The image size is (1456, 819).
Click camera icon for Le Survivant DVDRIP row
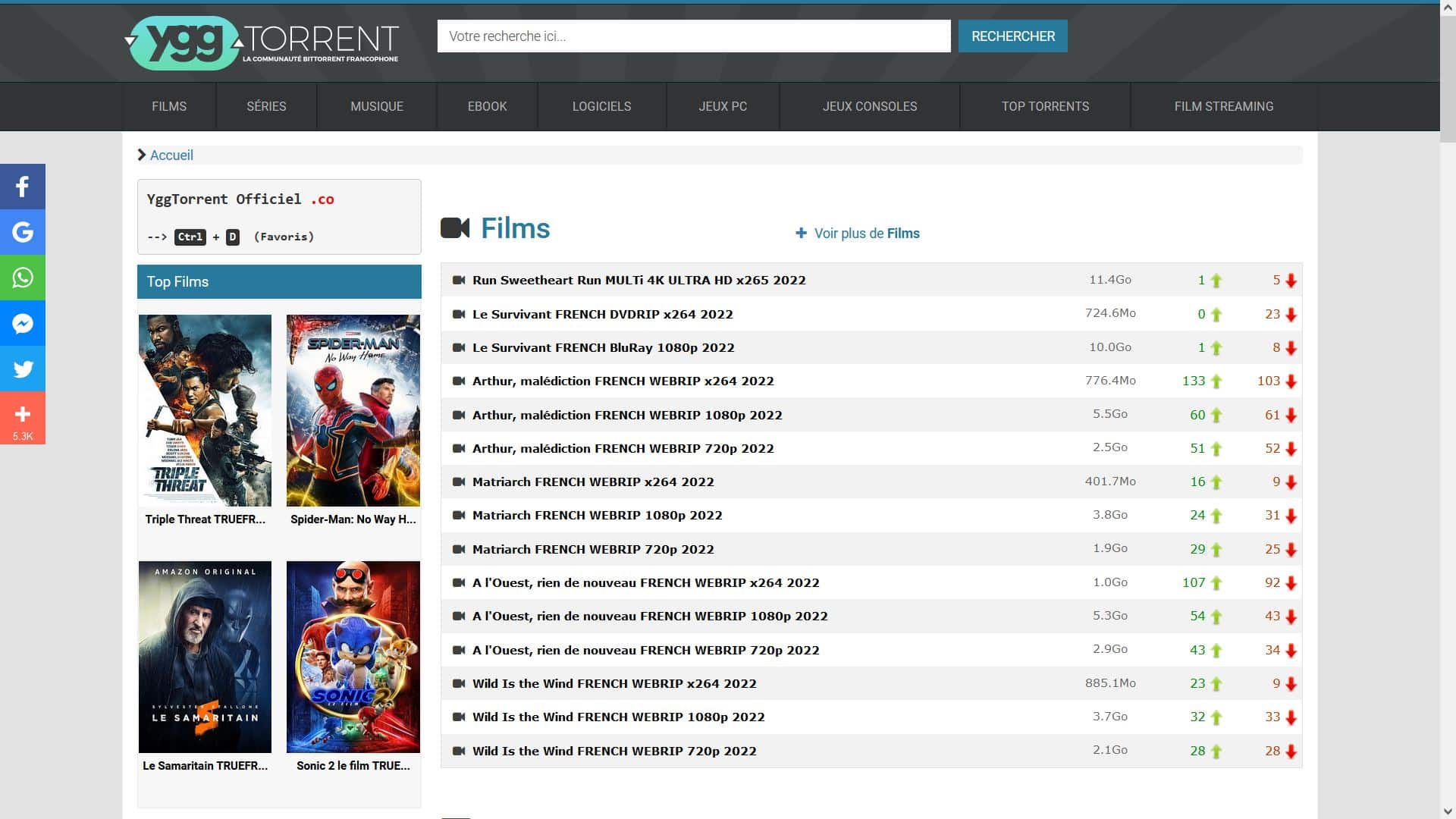point(459,314)
